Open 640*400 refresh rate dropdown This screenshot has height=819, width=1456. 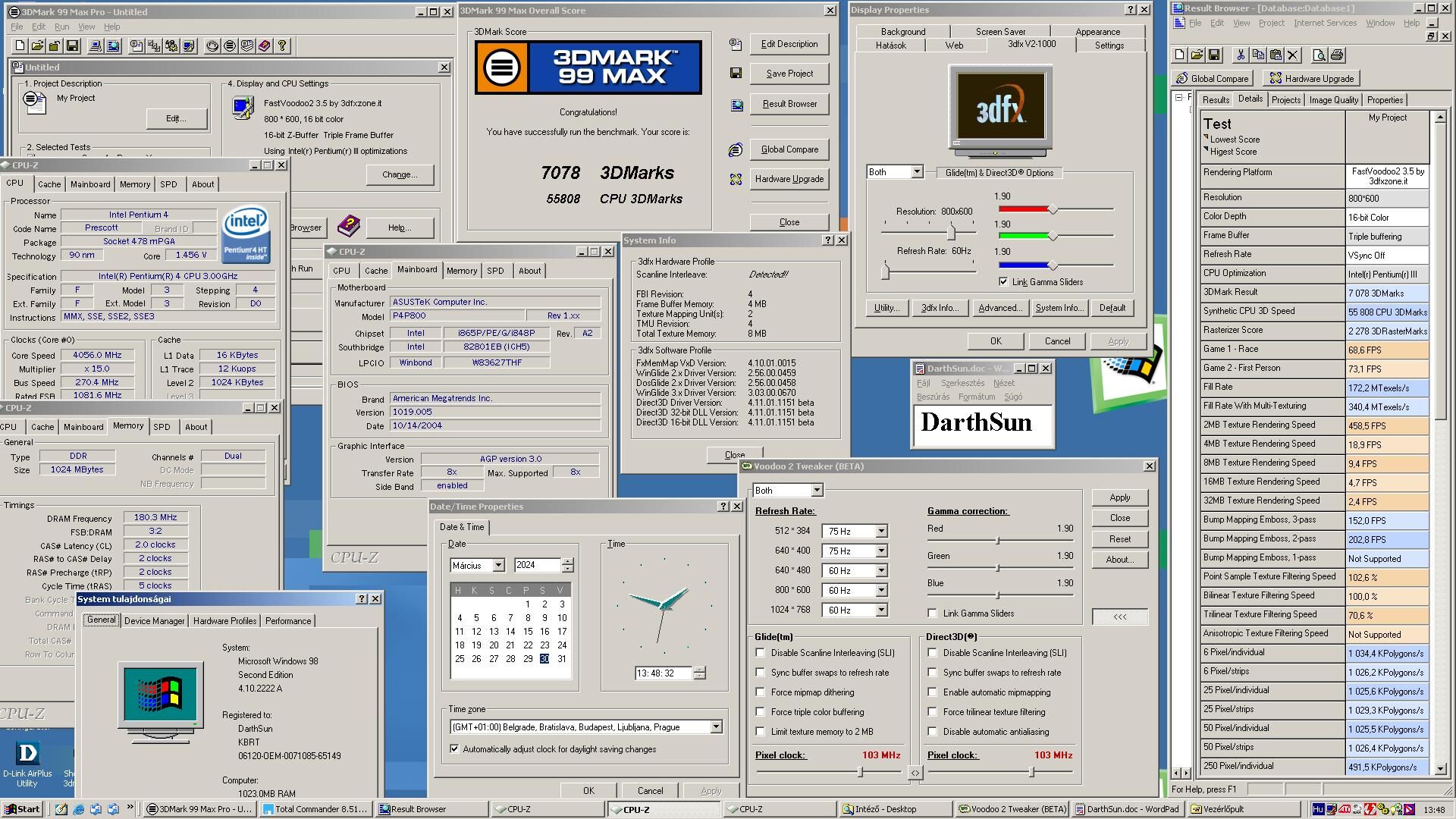(880, 551)
